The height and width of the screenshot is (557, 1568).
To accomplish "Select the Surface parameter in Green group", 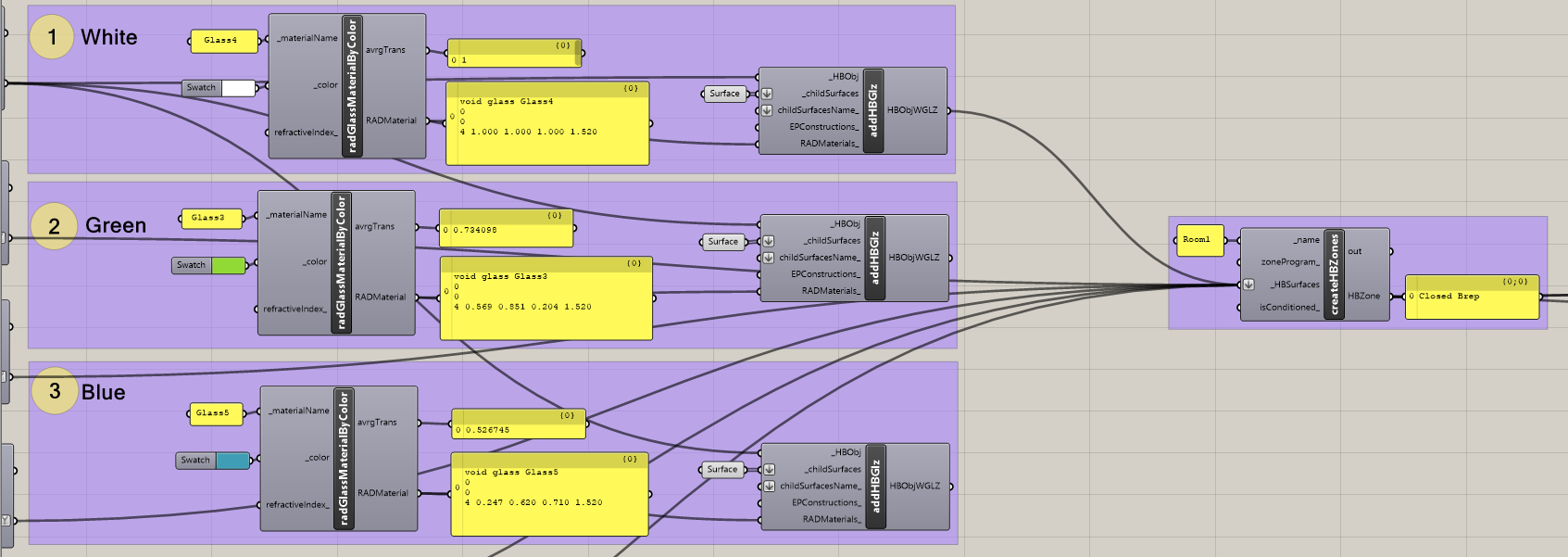I will [723, 242].
